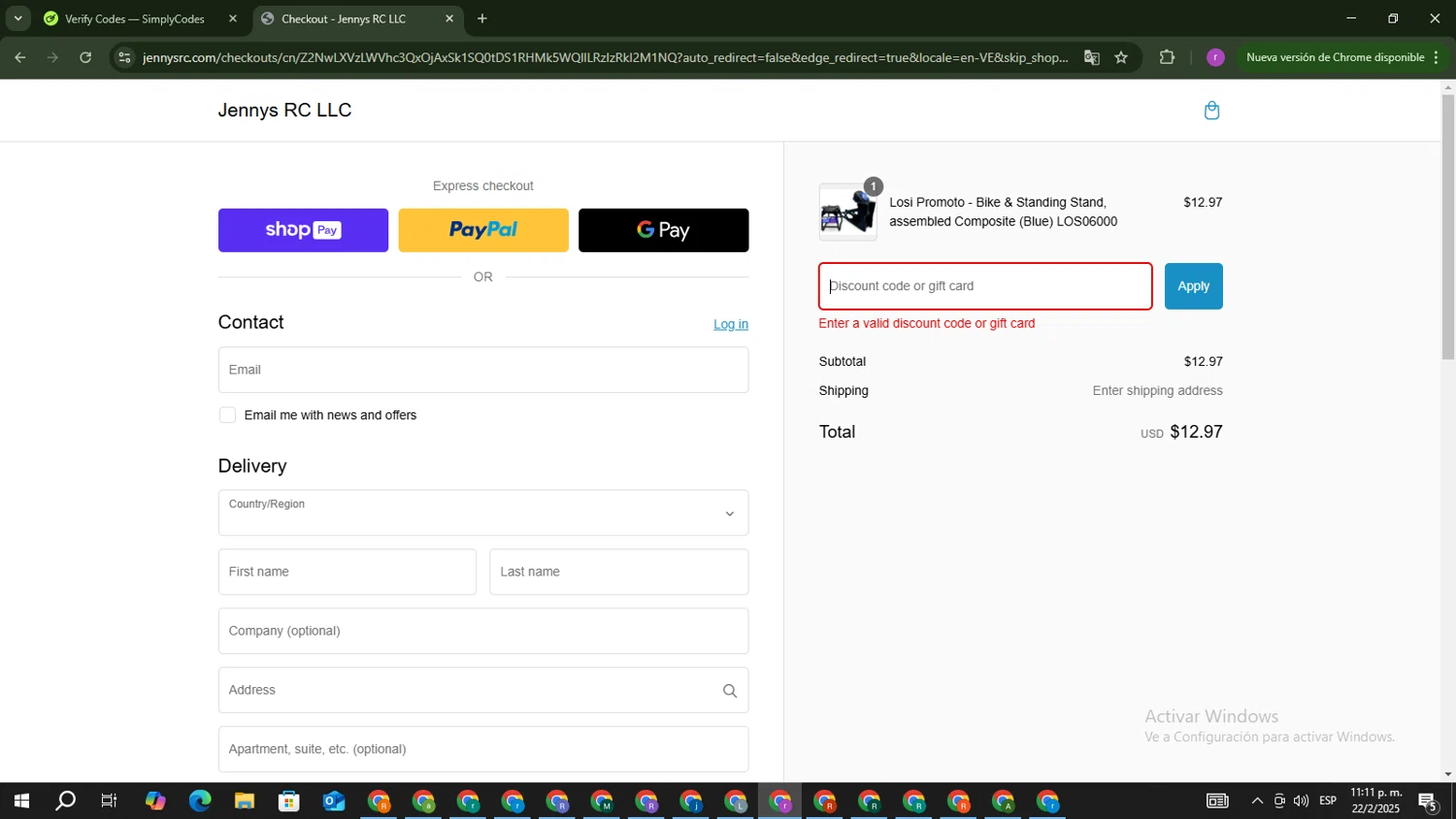Choose Google Pay express checkout
Screen dimensions: 1456x819
[664, 230]
